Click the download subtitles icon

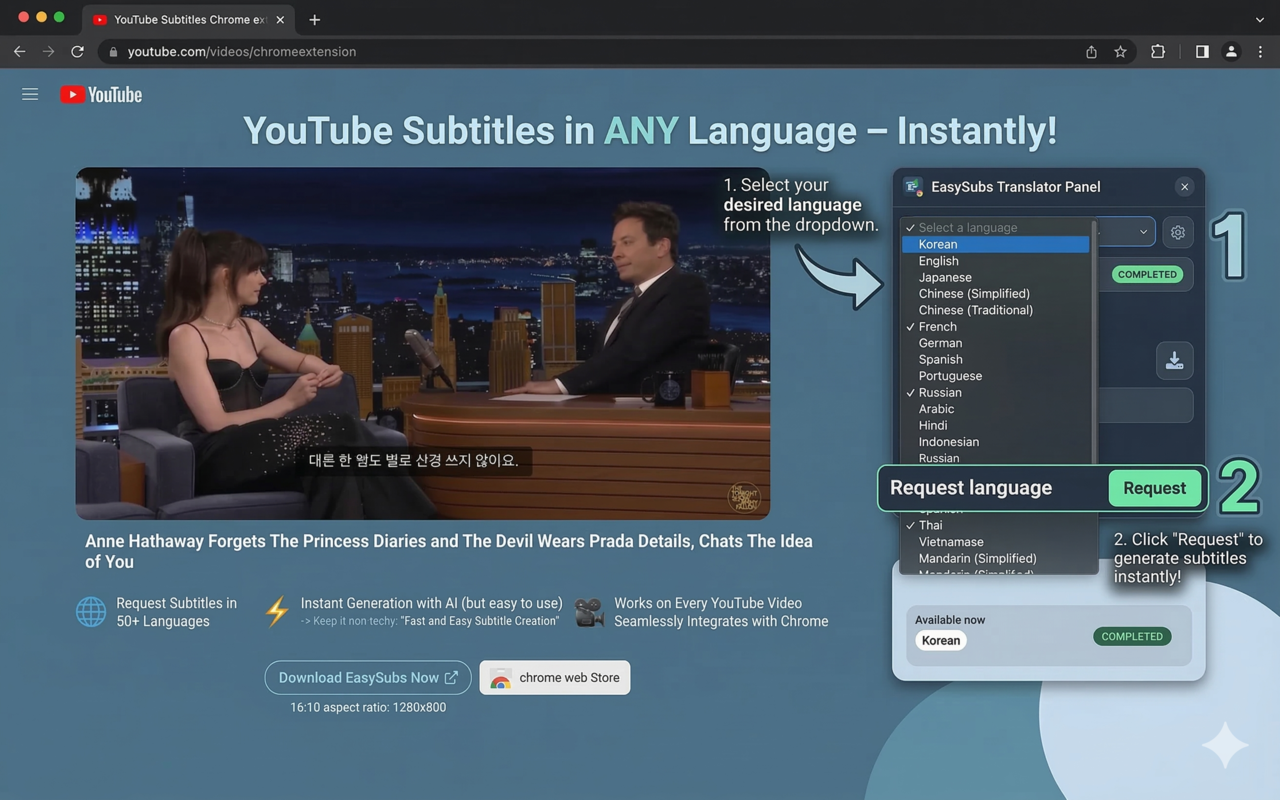pyautogui.click(x=1174, y=361)
